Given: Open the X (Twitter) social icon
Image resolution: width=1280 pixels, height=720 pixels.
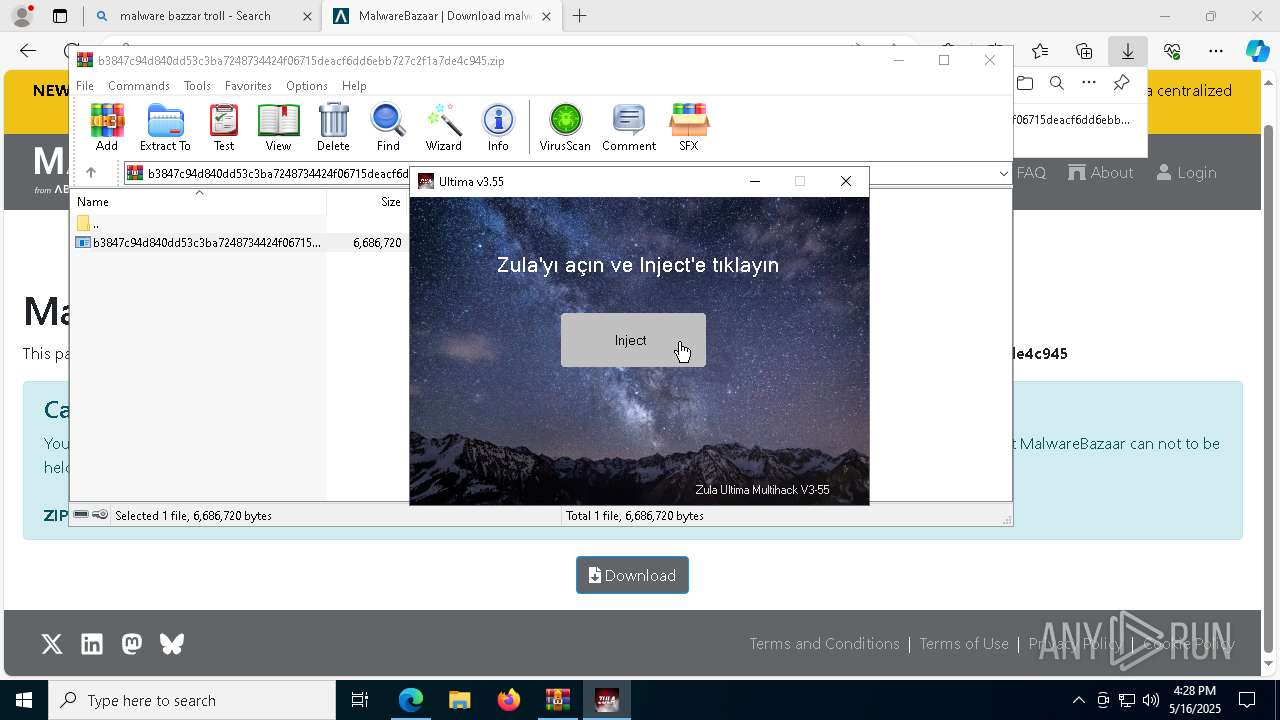Looking at the screenshot, I should click(52, 644).
